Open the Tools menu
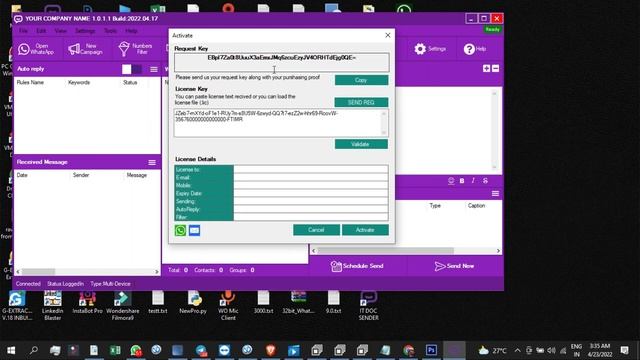 (x=110, y=31)
